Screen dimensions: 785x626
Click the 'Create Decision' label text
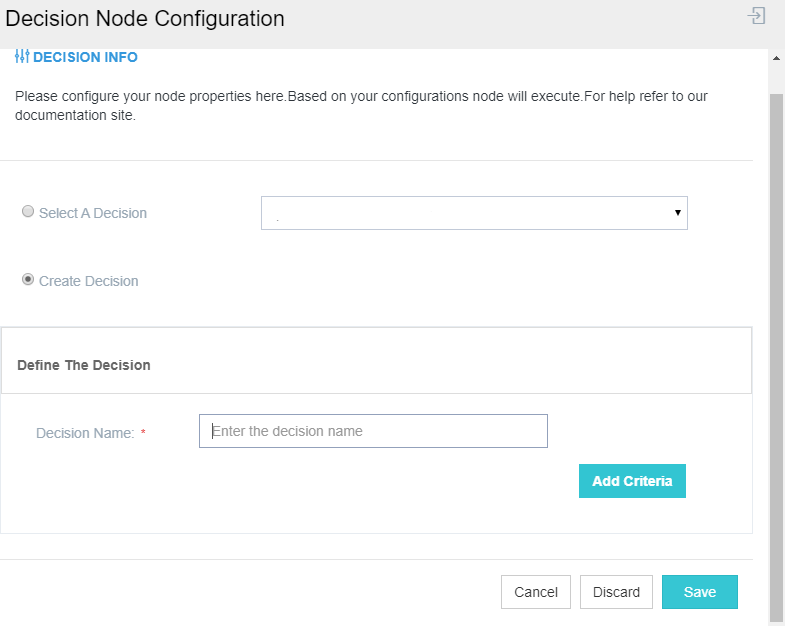[89, 281]
